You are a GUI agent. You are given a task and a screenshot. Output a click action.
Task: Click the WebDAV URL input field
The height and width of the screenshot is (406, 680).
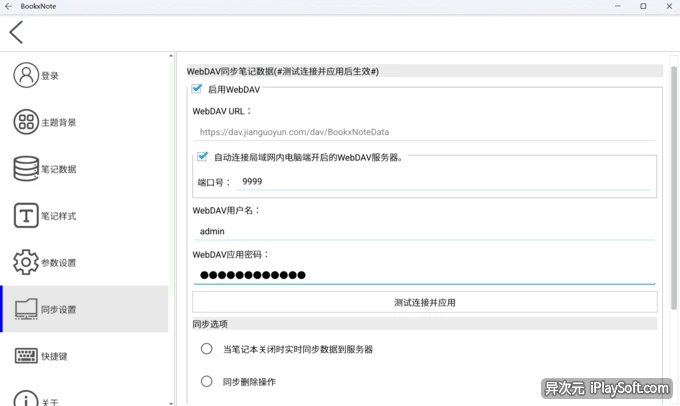point(425,131)
